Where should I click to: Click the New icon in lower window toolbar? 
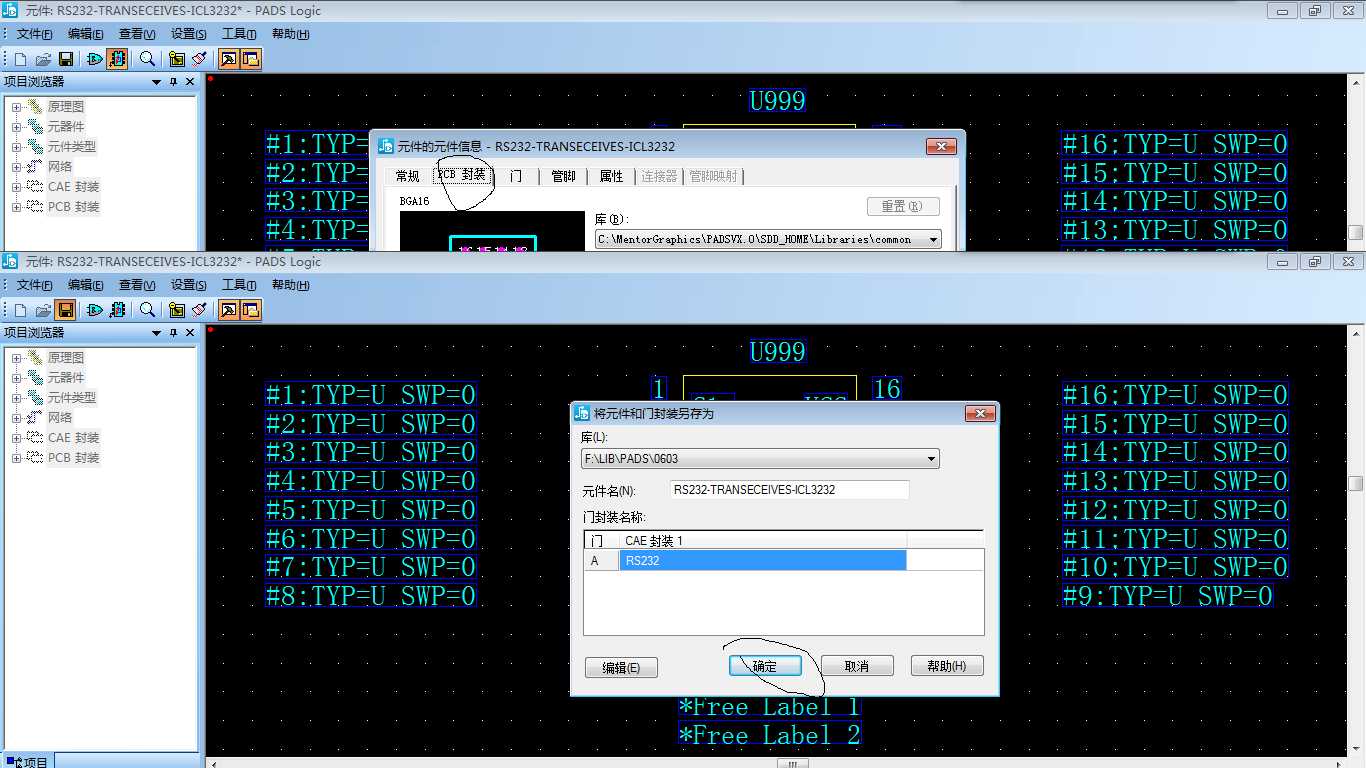click(x=20, y=310)
